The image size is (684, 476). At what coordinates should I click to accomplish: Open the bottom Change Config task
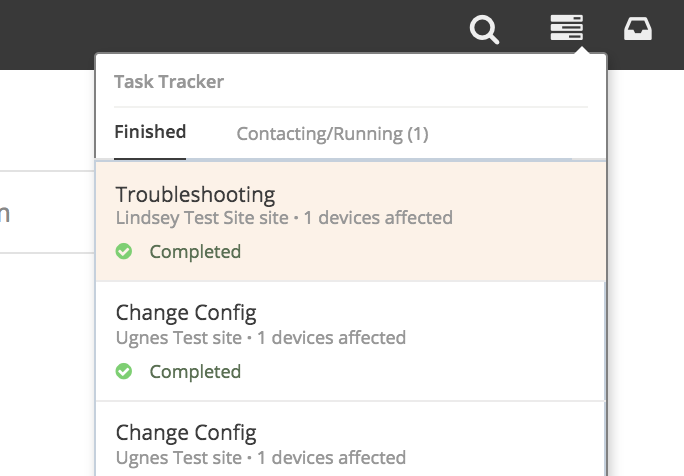(x=186, y=434)
